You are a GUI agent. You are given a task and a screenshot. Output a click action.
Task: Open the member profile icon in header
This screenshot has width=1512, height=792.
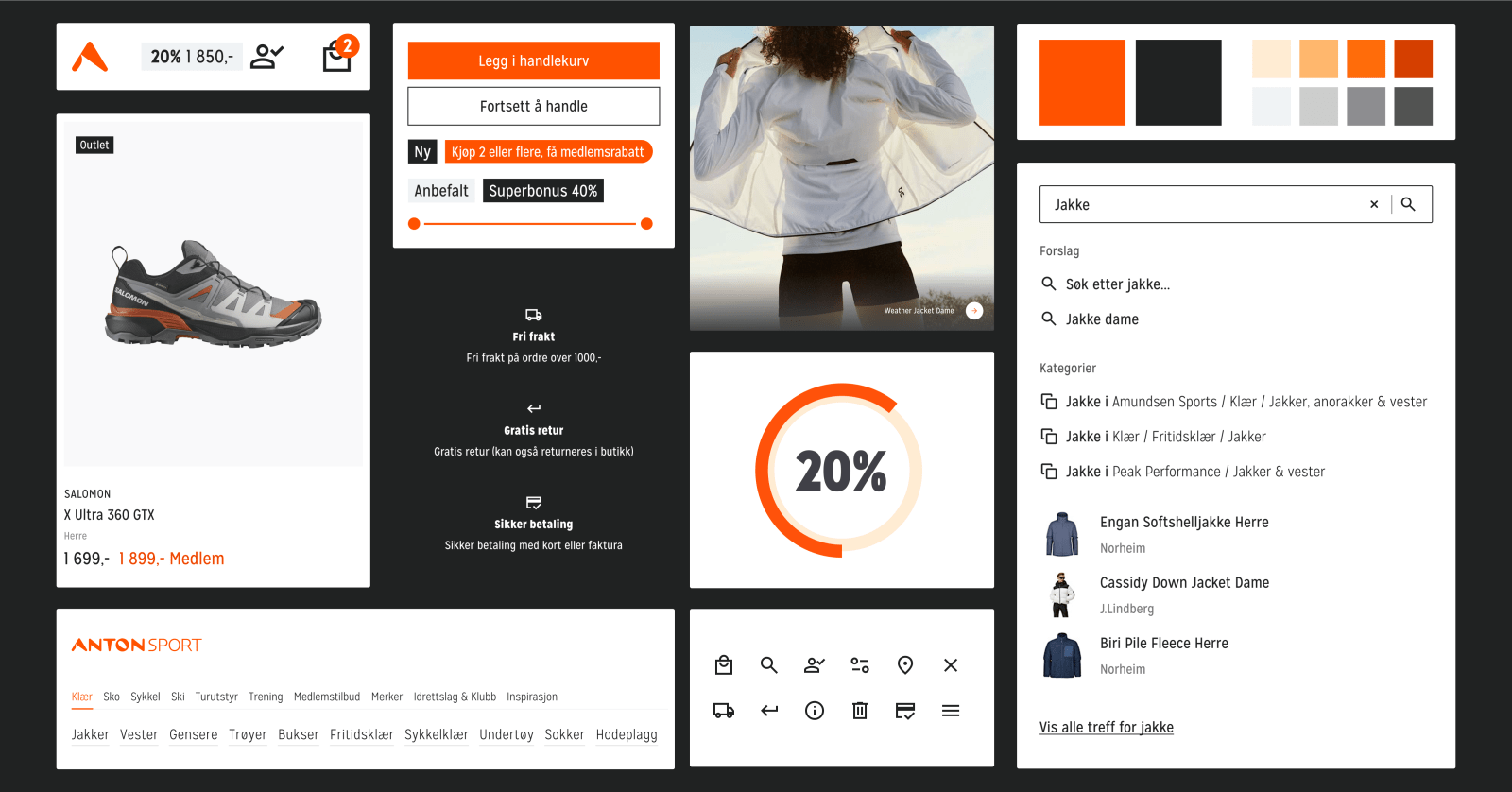click(266, 57)
